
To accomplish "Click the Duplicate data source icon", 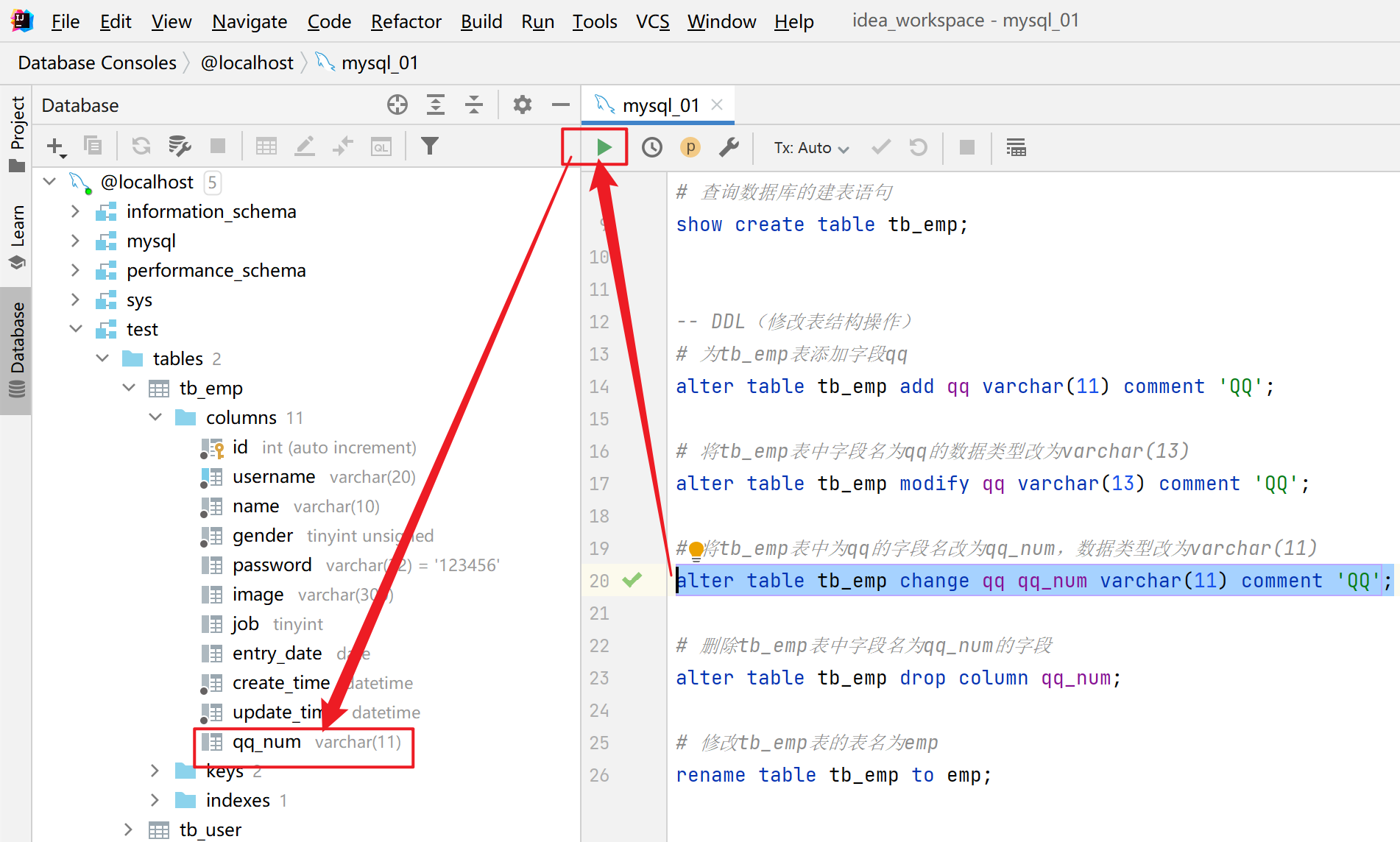I will [x=93, y=146].
